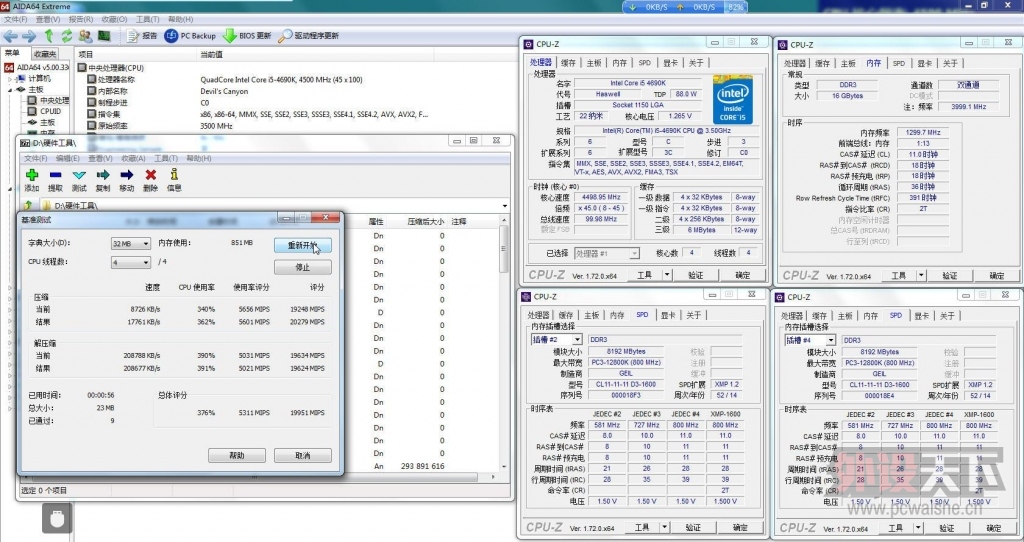Click the 7-Zip 删除 (delete) red X icon
The height and width of the screenshot is (542, 1024).
click(x=150, y=175)
